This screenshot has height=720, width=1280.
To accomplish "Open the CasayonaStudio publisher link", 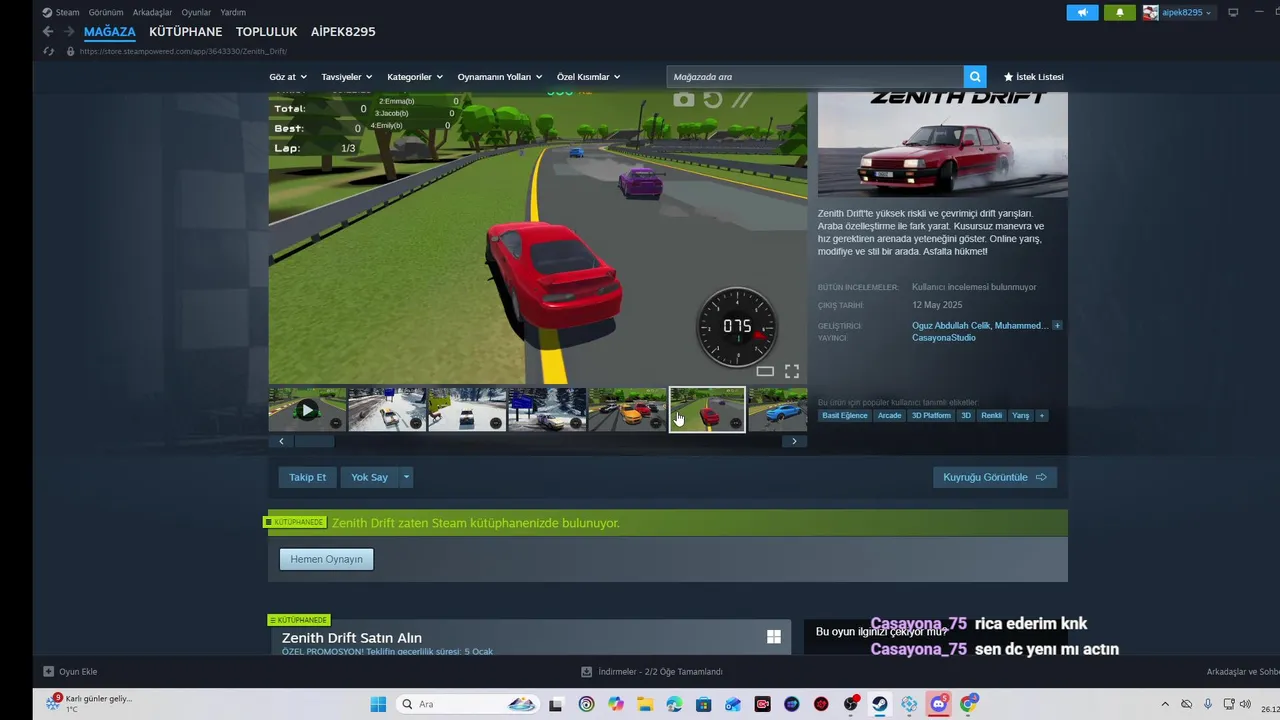I will click(x=944, y=338).
